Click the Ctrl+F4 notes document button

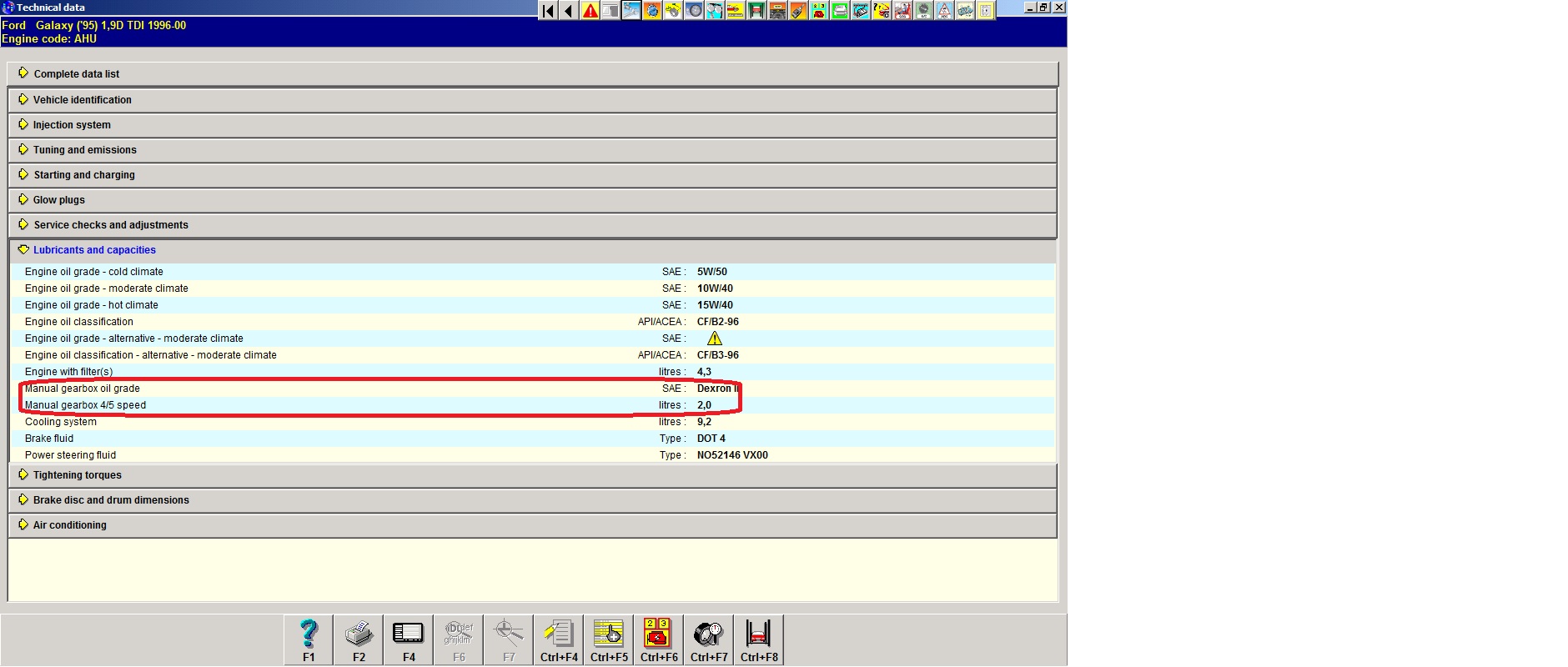(559, 639)
